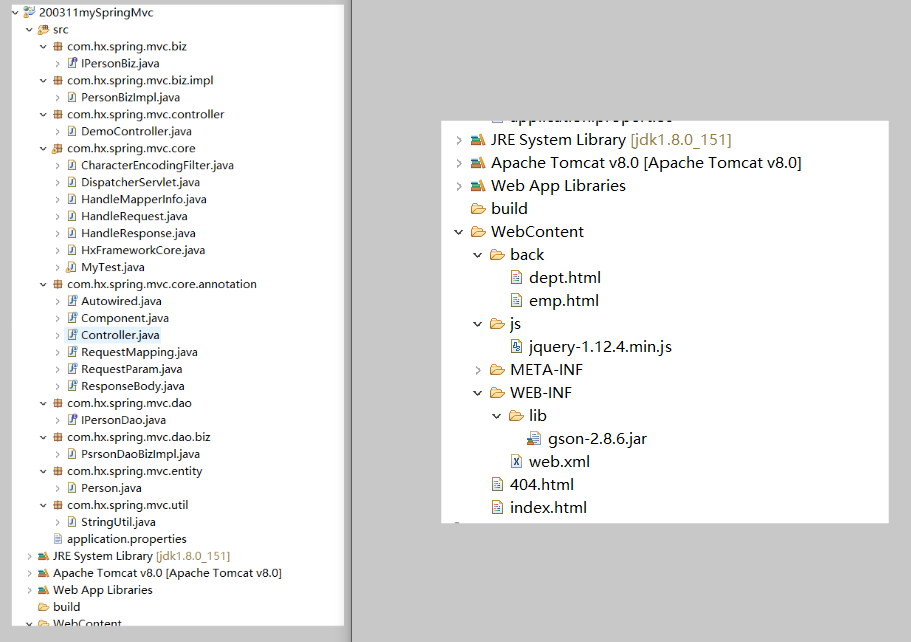The width and height of the screenshot is (911, 642).
Task: Collapse the com.hx.spring.mvc.core.annotation package
Action: point(43,285)
